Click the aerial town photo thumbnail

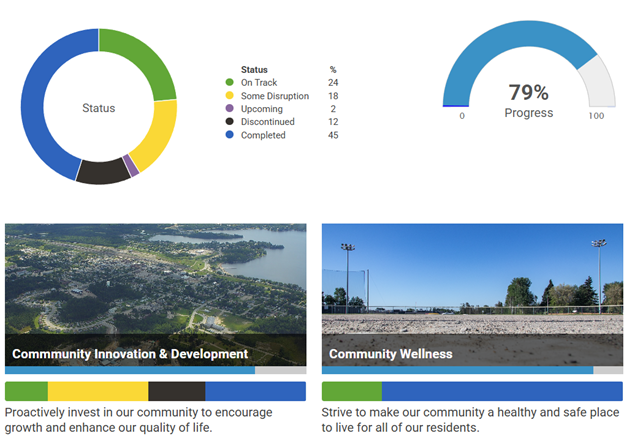pyautogui.click(x=155, y=280)
